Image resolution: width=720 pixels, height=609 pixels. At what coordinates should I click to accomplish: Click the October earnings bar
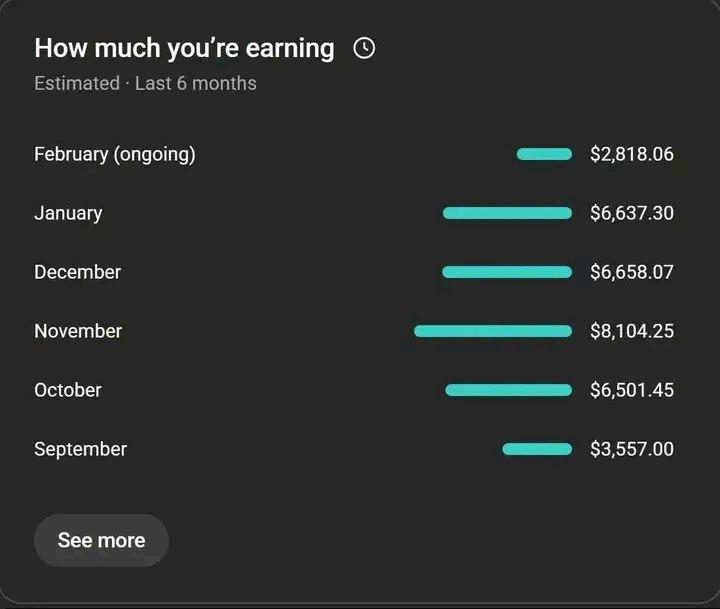[x=508, y=390]
